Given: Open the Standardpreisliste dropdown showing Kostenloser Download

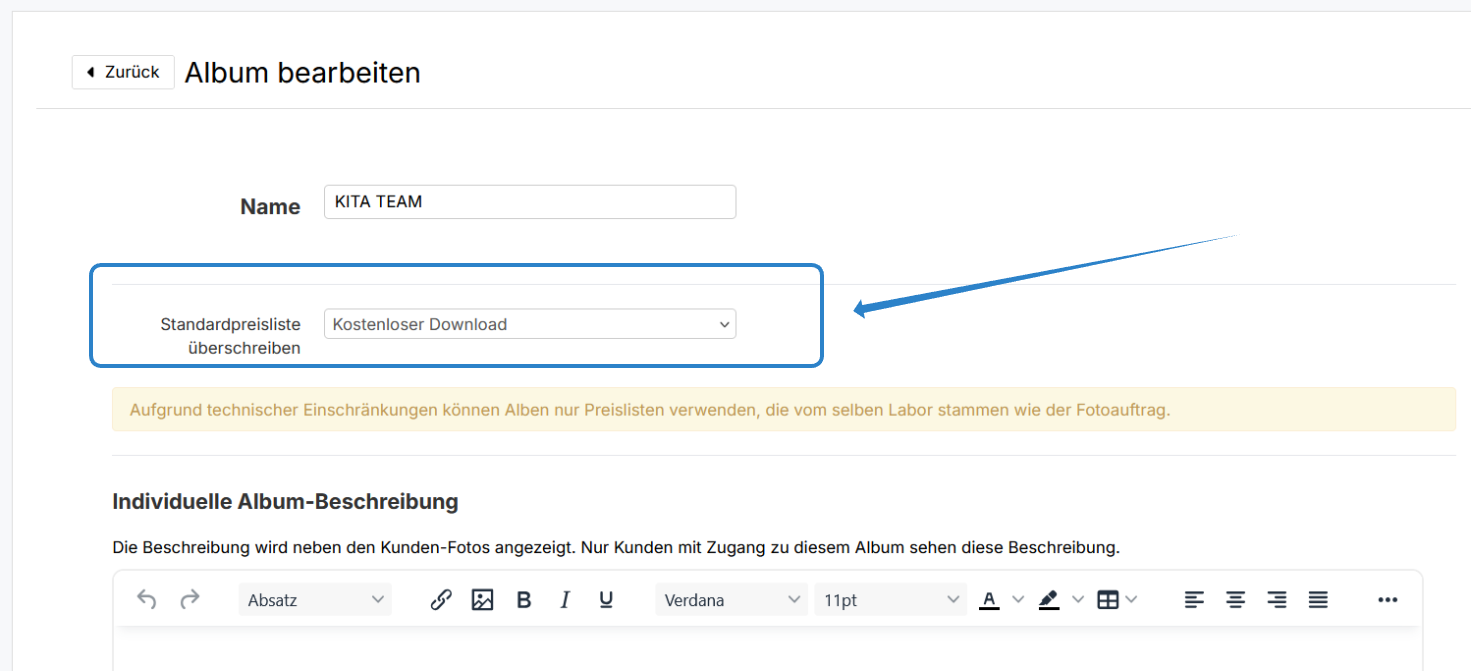Looking at the screenshot, I should pos(529,323).
